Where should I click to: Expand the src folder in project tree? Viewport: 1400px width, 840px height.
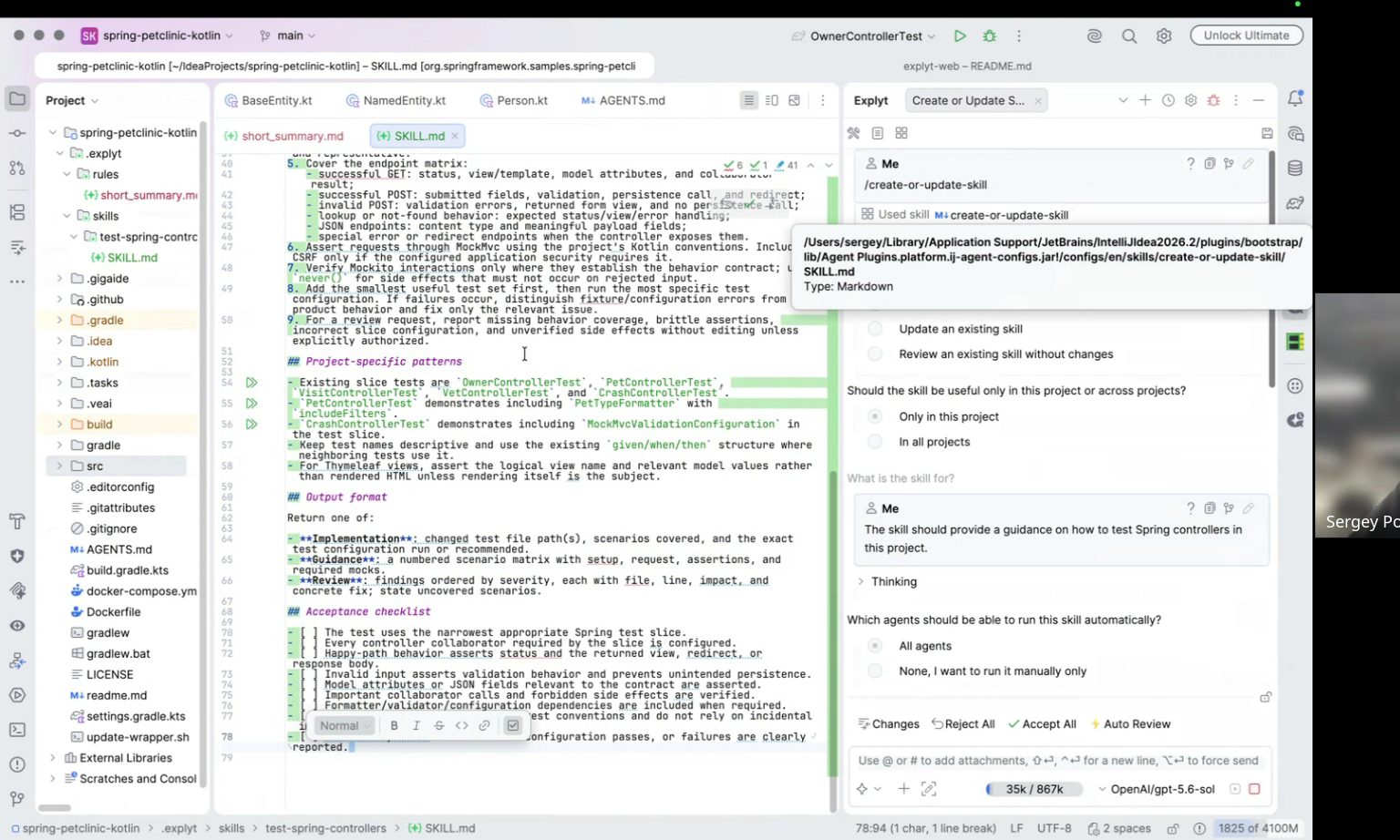[59, 466]
